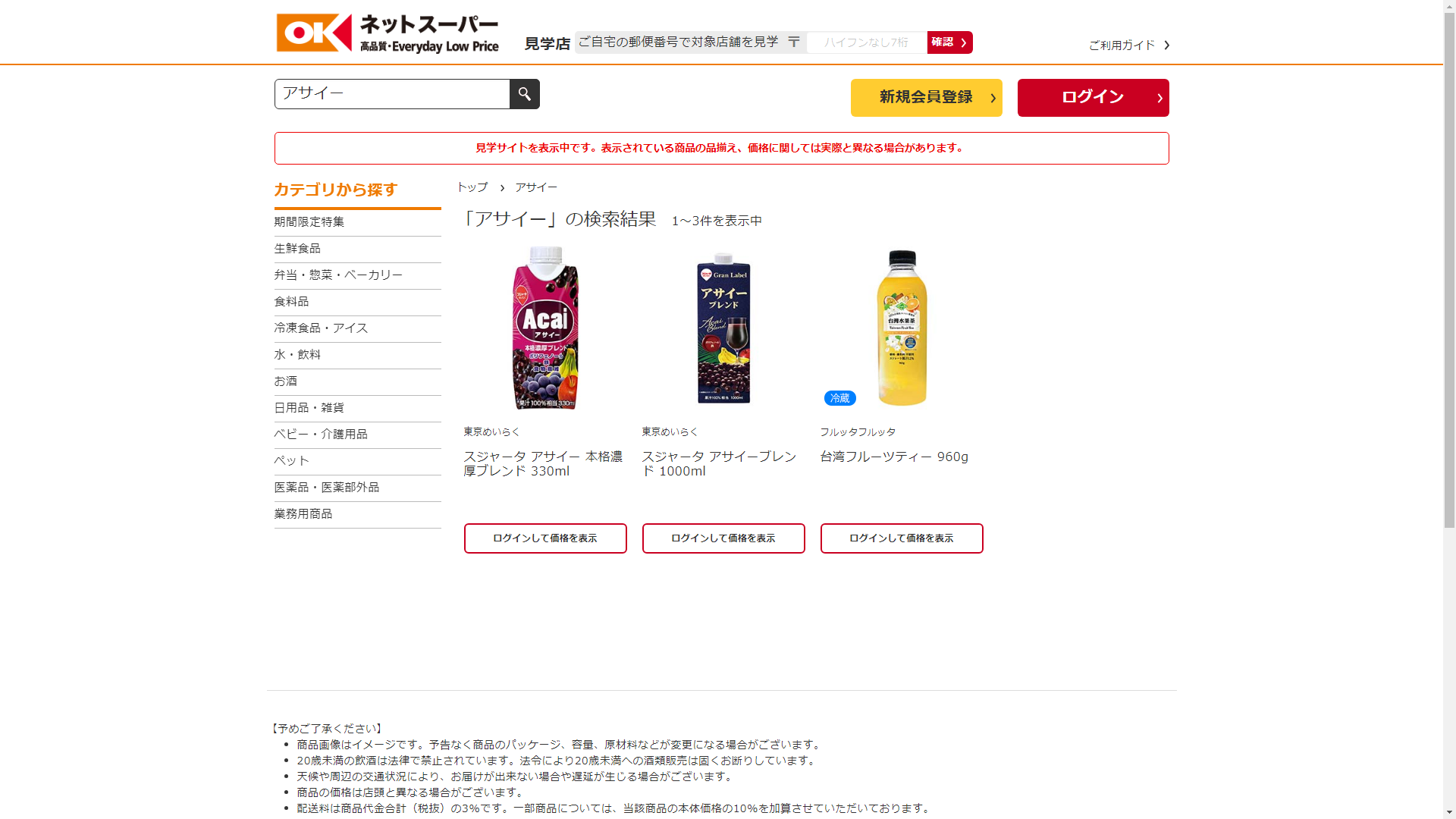Open the 台湾フルーツティー bottle image
Image resolution: width=1456 pixels, height=819 pixels.
click(x=902, y=328)
